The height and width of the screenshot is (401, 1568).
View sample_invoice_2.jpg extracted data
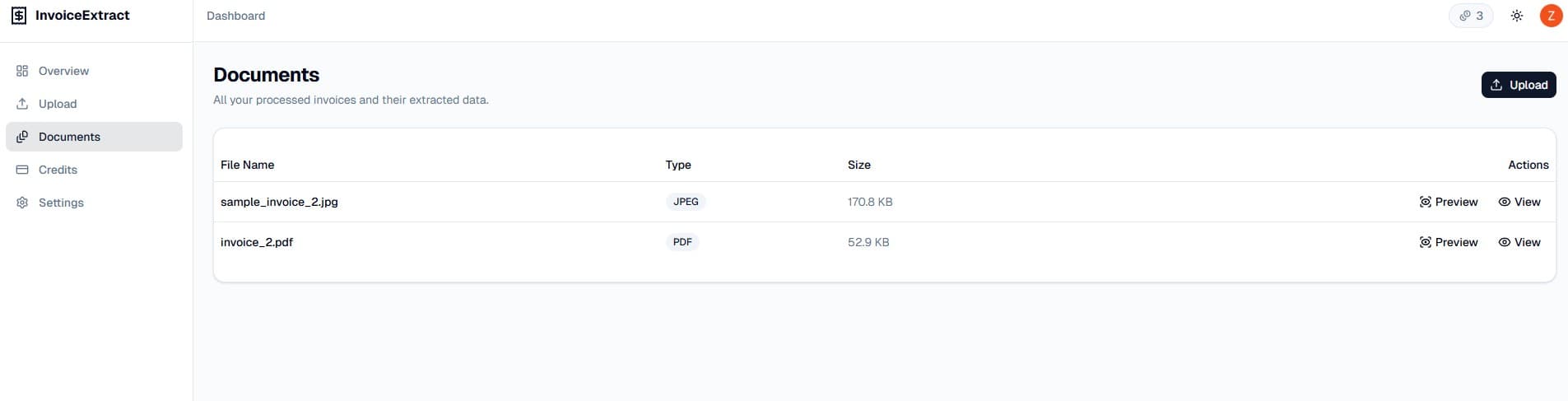coord(1519,202)
